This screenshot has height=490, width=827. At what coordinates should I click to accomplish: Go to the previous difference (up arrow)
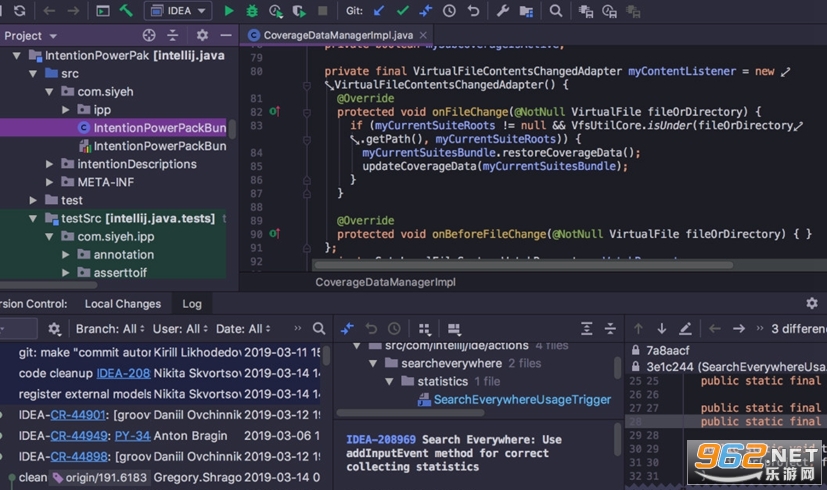[x=638, y=329]
